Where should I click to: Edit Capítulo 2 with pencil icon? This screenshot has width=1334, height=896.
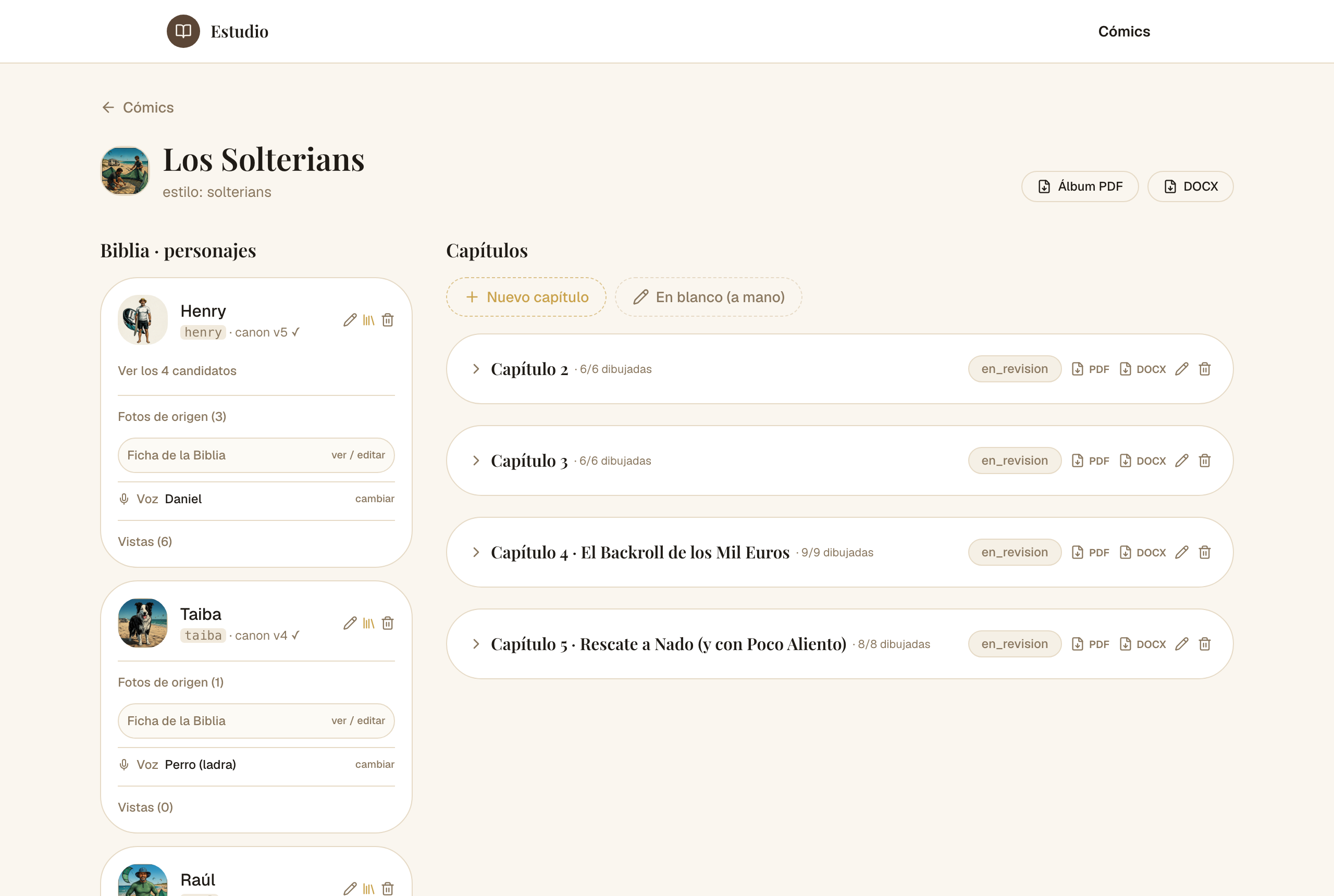pos(1181,369)
